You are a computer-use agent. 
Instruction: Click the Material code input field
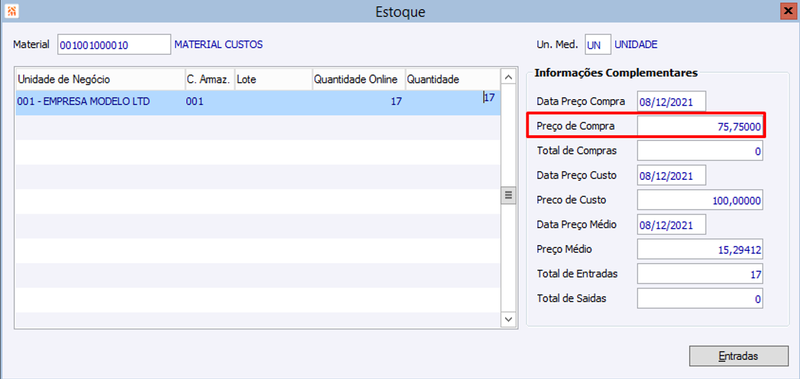[x=114, y=44]
